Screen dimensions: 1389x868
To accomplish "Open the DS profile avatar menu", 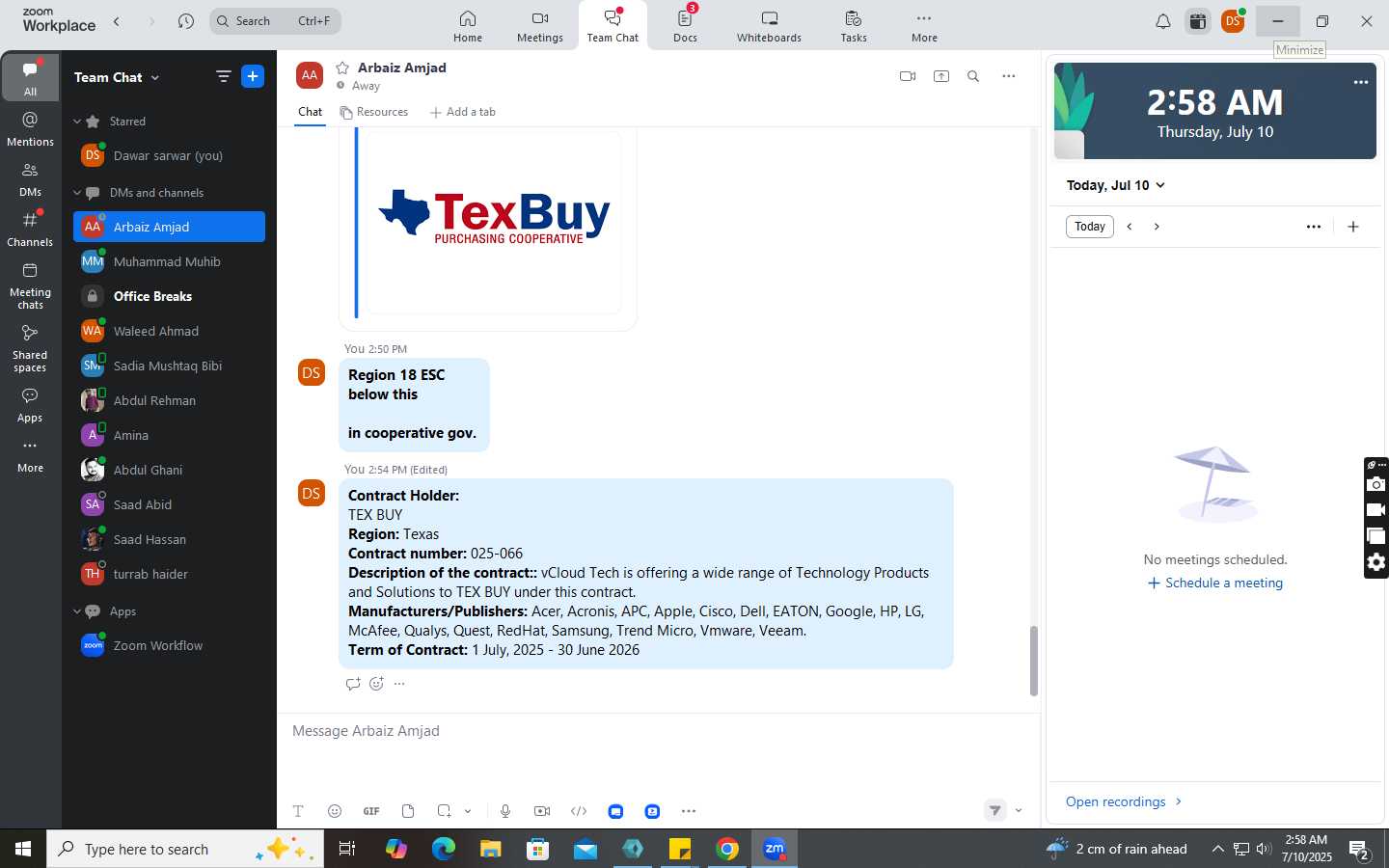I will pos(1233,21).
